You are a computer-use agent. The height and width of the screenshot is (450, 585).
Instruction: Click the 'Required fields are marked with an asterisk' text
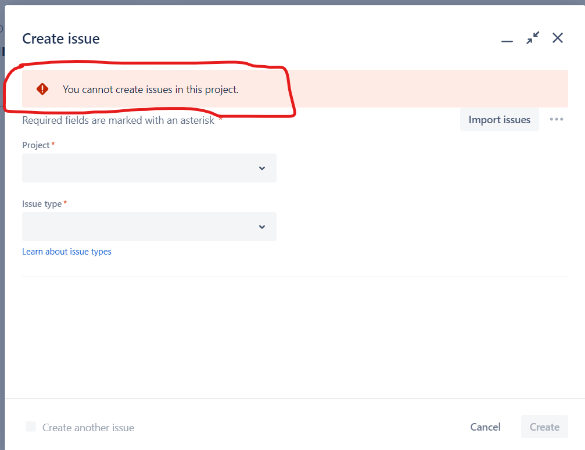point(118,121)
